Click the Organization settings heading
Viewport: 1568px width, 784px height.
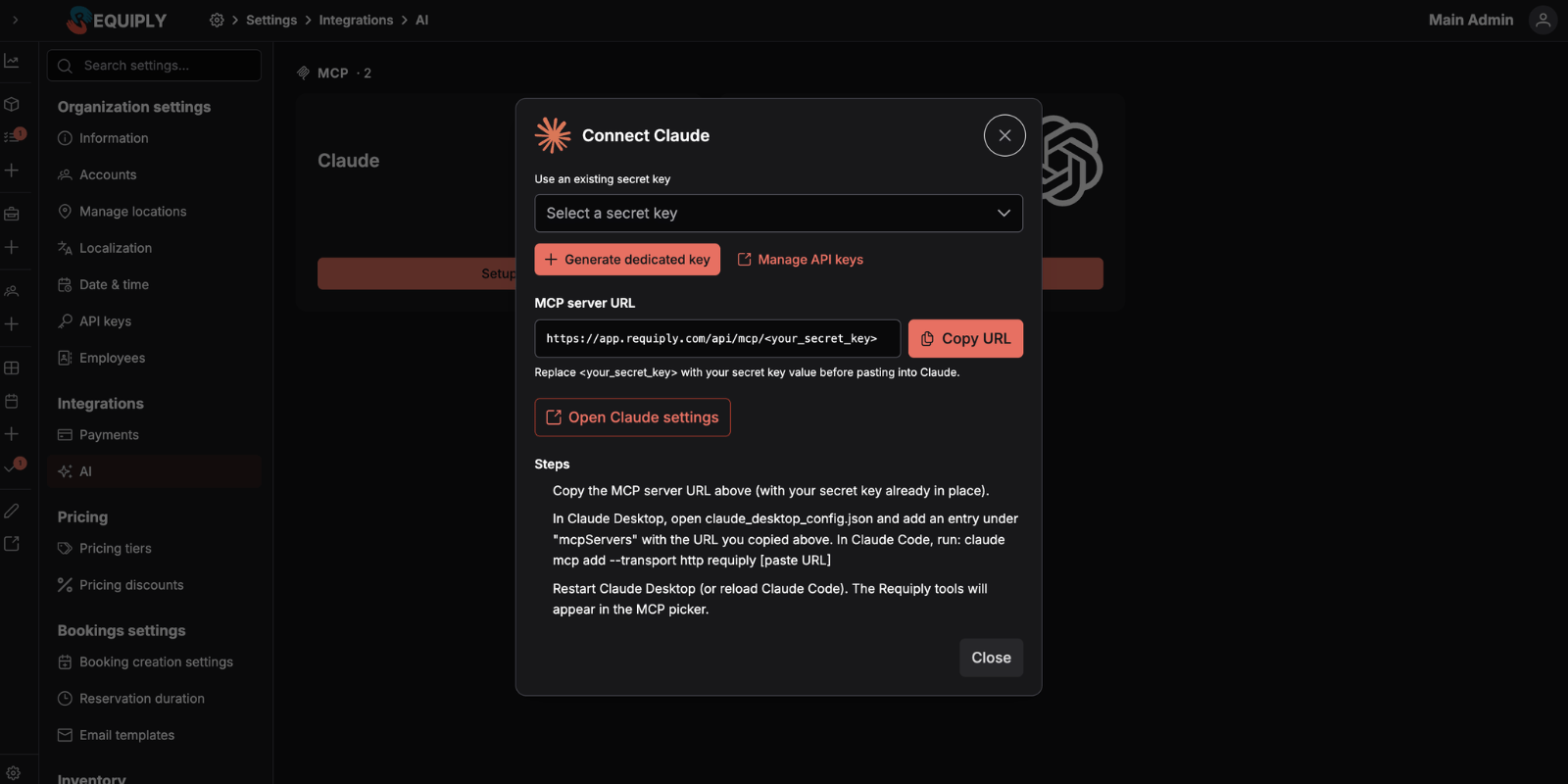coord(134,107)
